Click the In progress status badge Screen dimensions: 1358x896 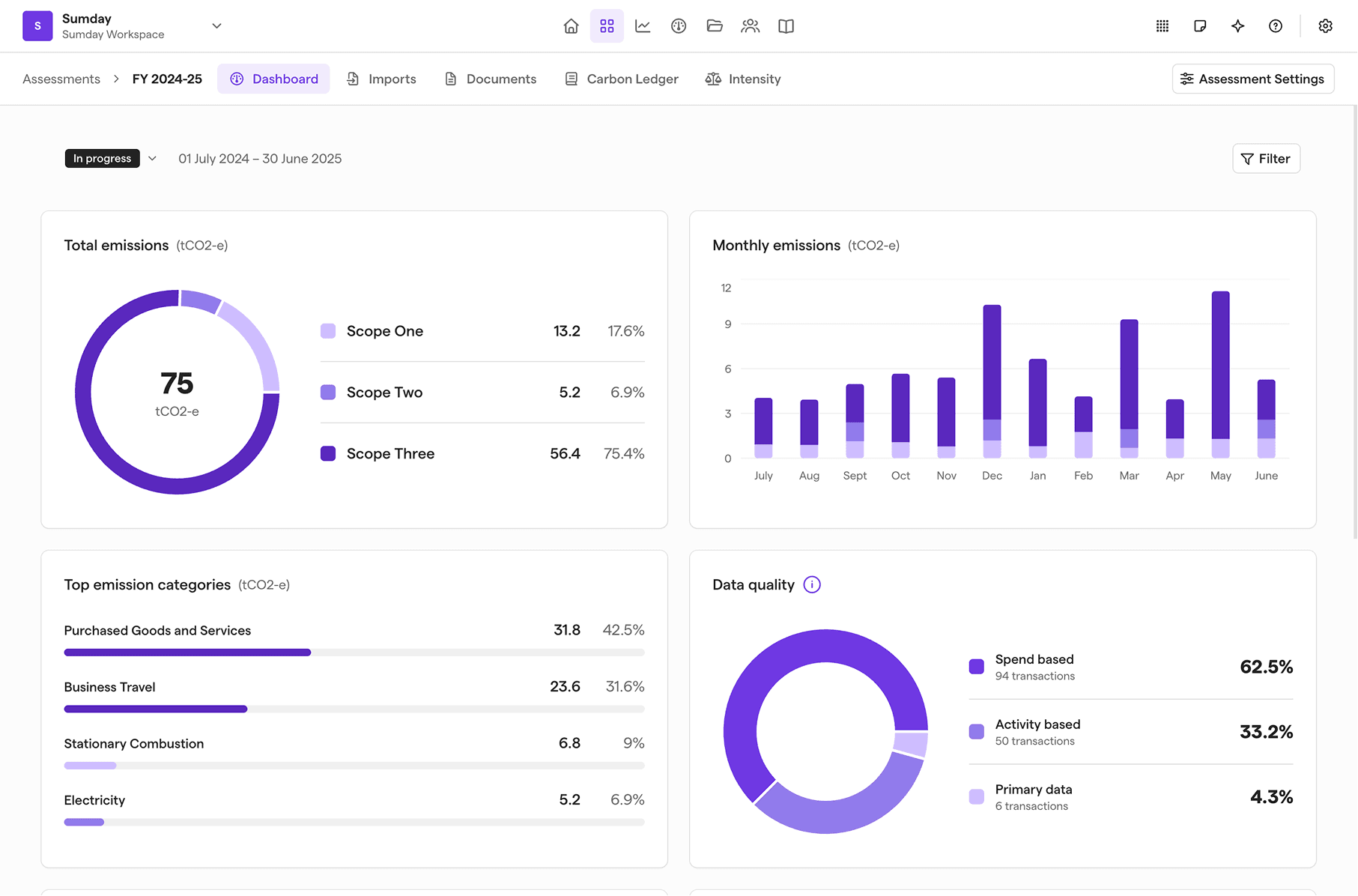pos(102,158)
